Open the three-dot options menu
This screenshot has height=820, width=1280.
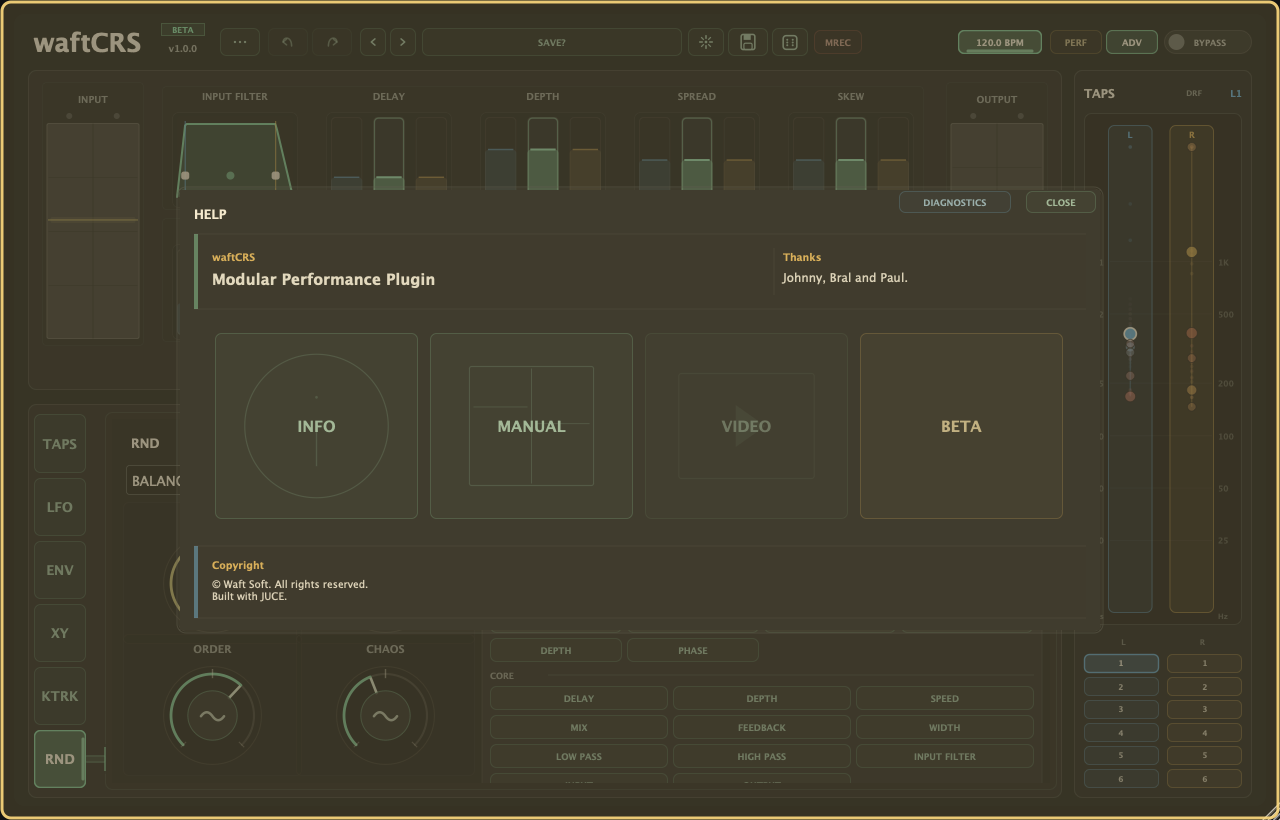240,42
